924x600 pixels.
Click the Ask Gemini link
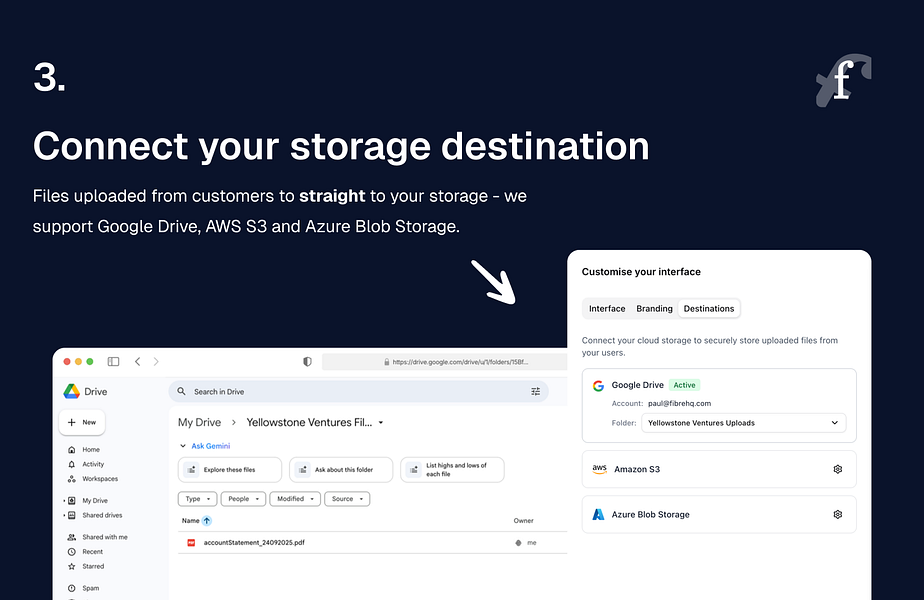(210, 446)
